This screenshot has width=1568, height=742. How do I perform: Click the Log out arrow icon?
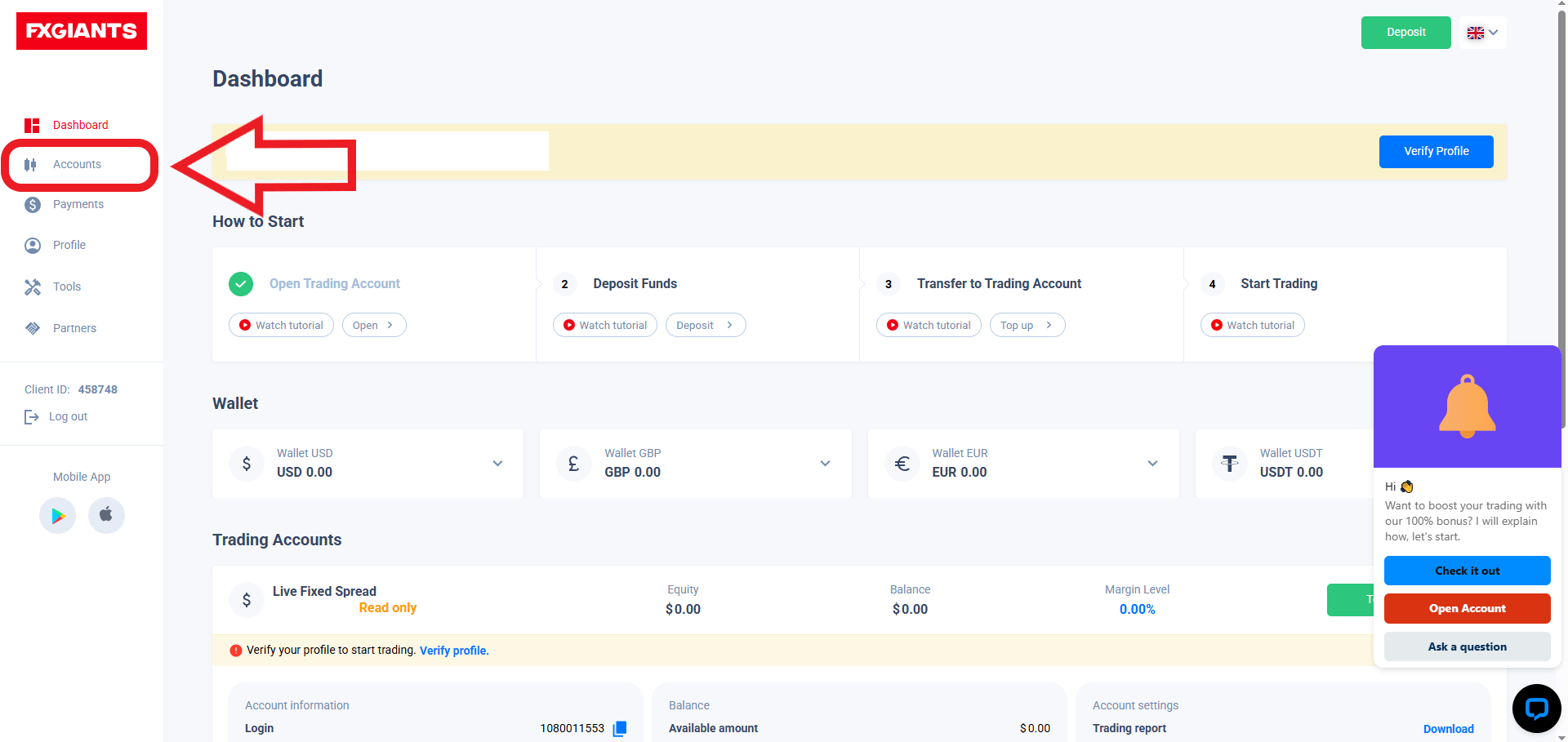pos(32,417)
